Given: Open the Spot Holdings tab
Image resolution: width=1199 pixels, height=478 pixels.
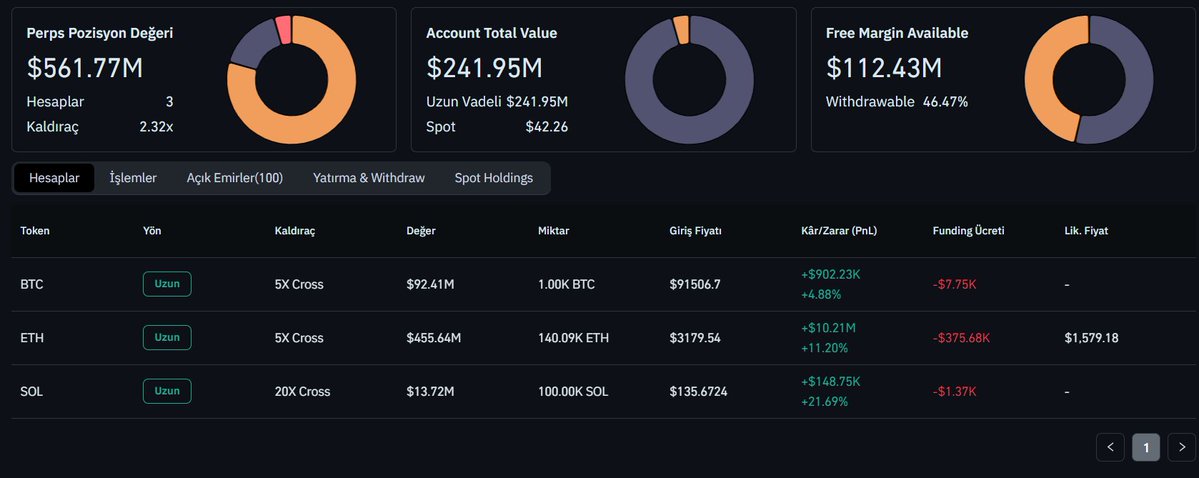Looking at the screenshot, I should (x=494, y=178).
